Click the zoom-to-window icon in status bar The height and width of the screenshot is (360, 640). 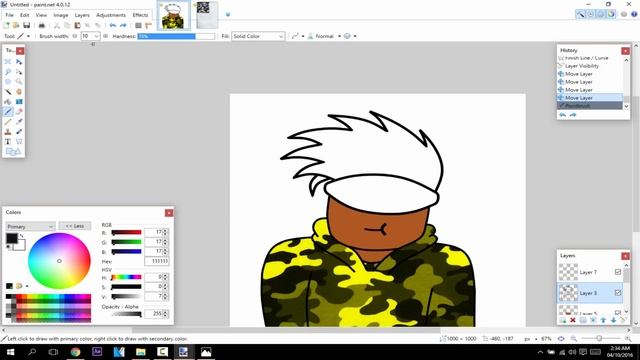pyautogui.click(x=562, y=339)
